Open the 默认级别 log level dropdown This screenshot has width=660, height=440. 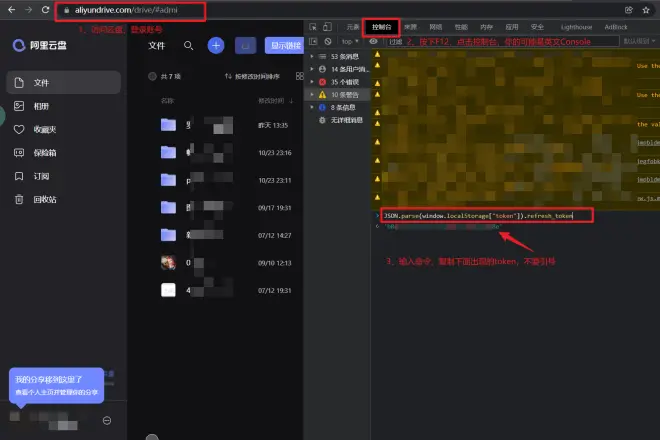click(639, 41)
